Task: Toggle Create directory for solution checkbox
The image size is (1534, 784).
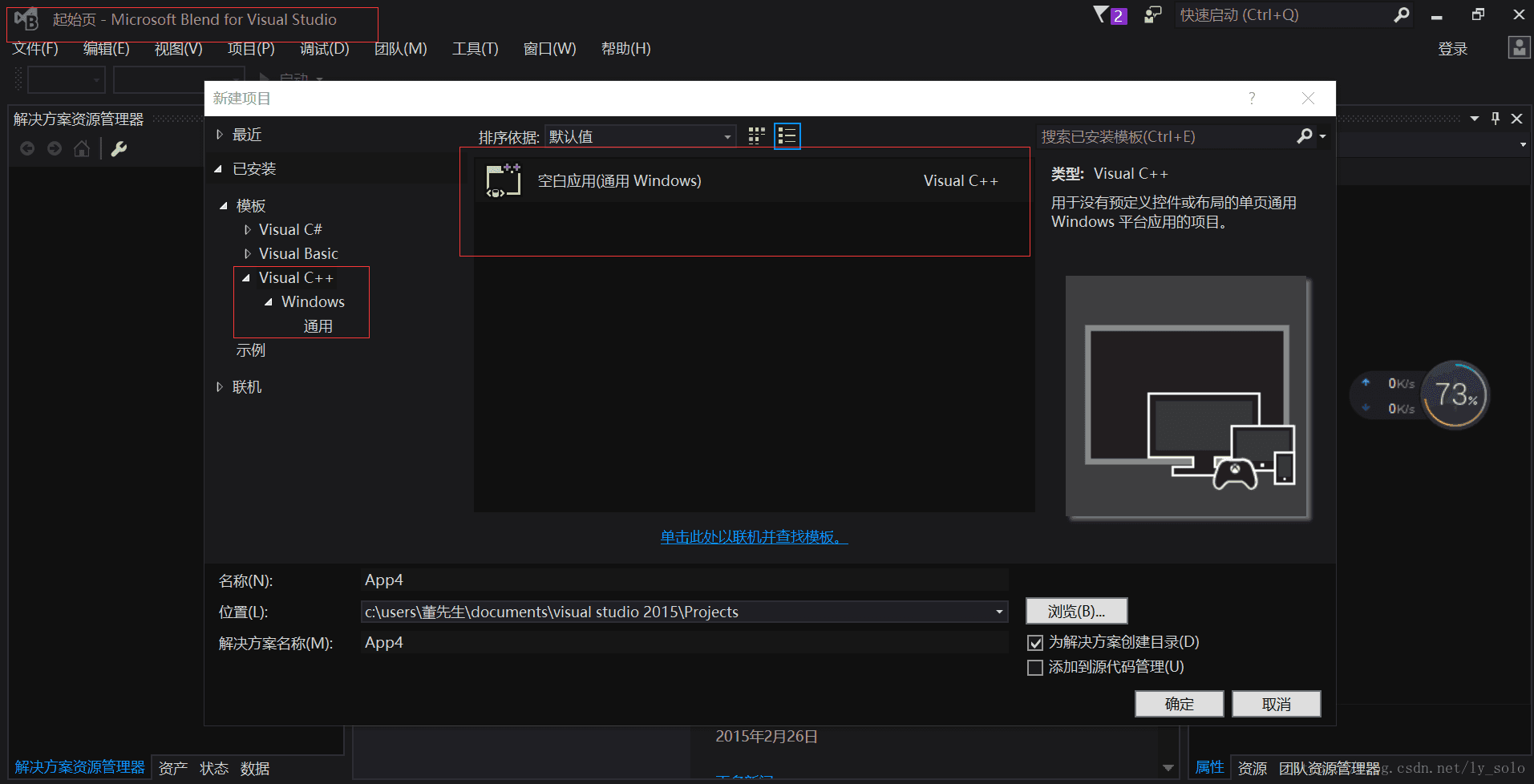Action: pyautogui.click(x=1035, y=643)
